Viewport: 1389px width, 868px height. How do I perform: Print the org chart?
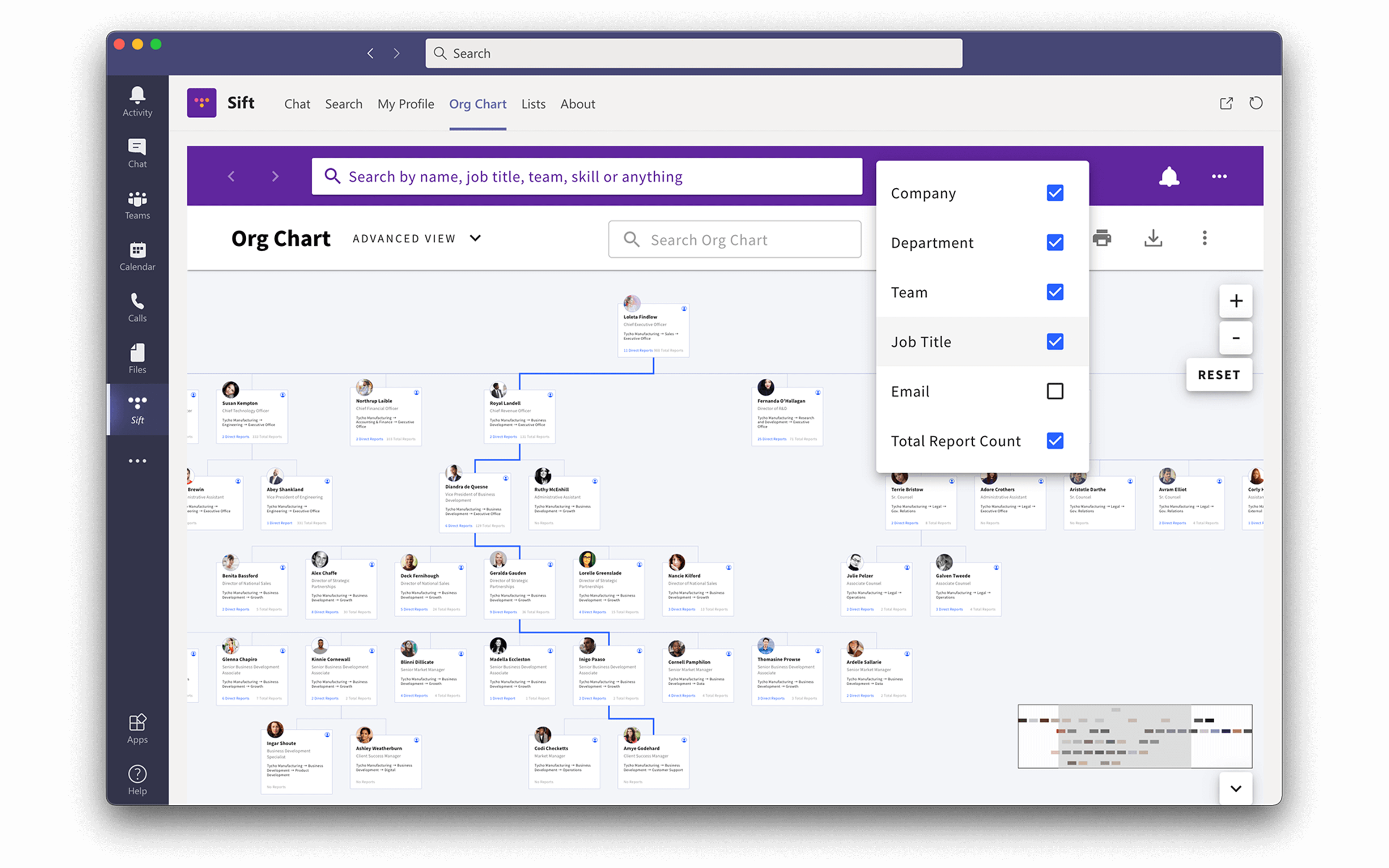(1103, 238)
